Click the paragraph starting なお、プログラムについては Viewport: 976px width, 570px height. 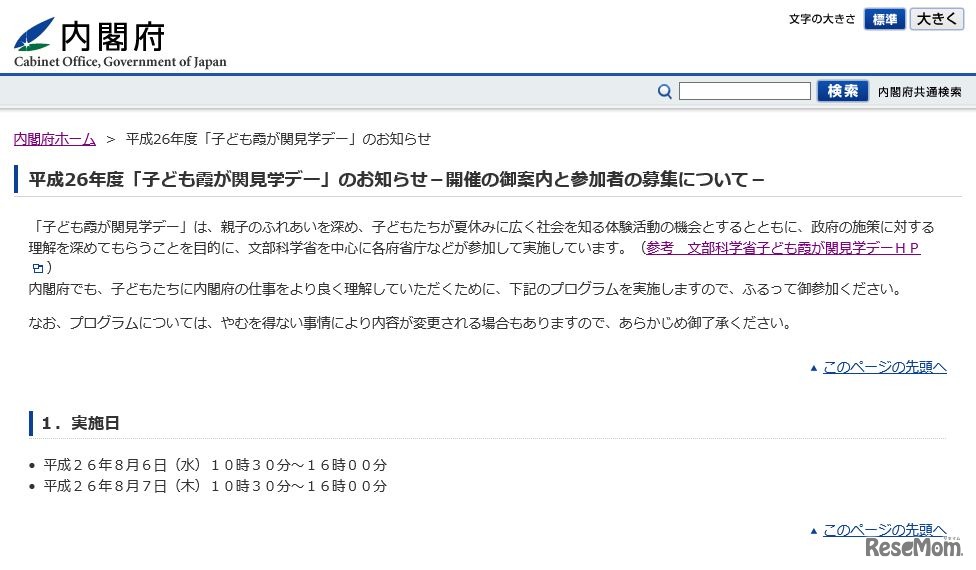[x=410, y=323]
